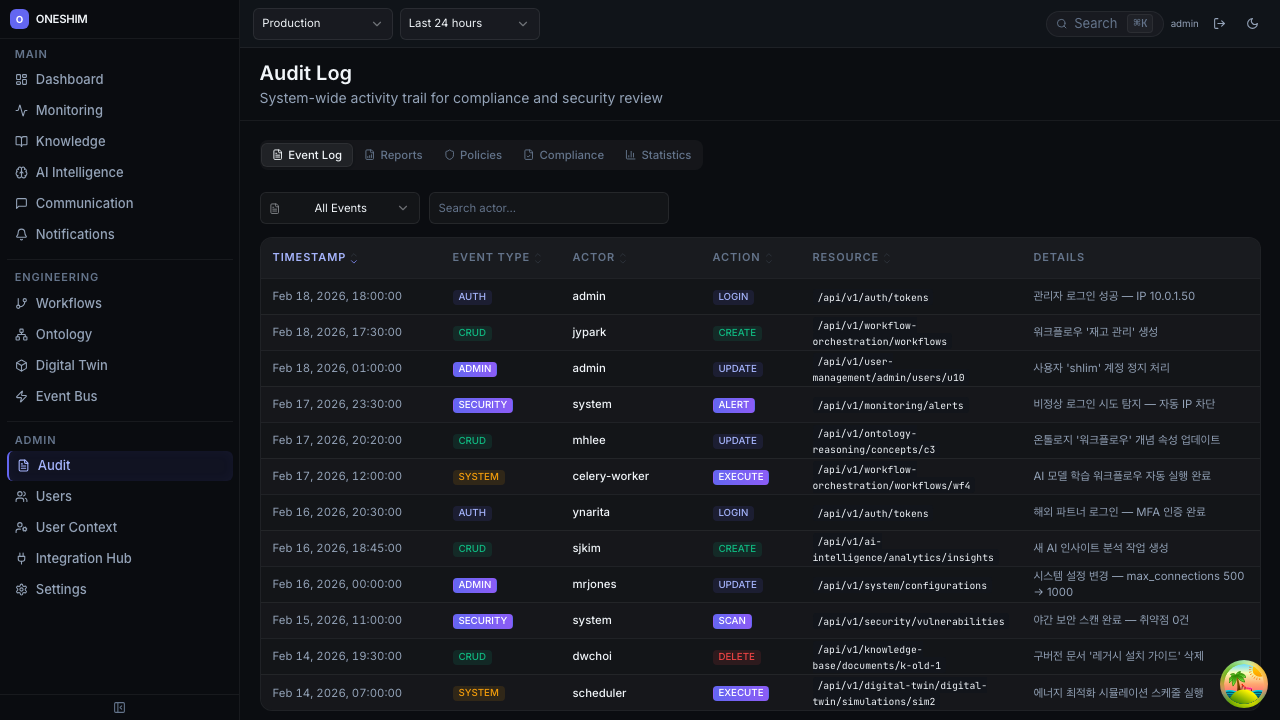Switch to the Compliance tab
Viewport: 1280px width, 720px height.
(x=563, y=155)
